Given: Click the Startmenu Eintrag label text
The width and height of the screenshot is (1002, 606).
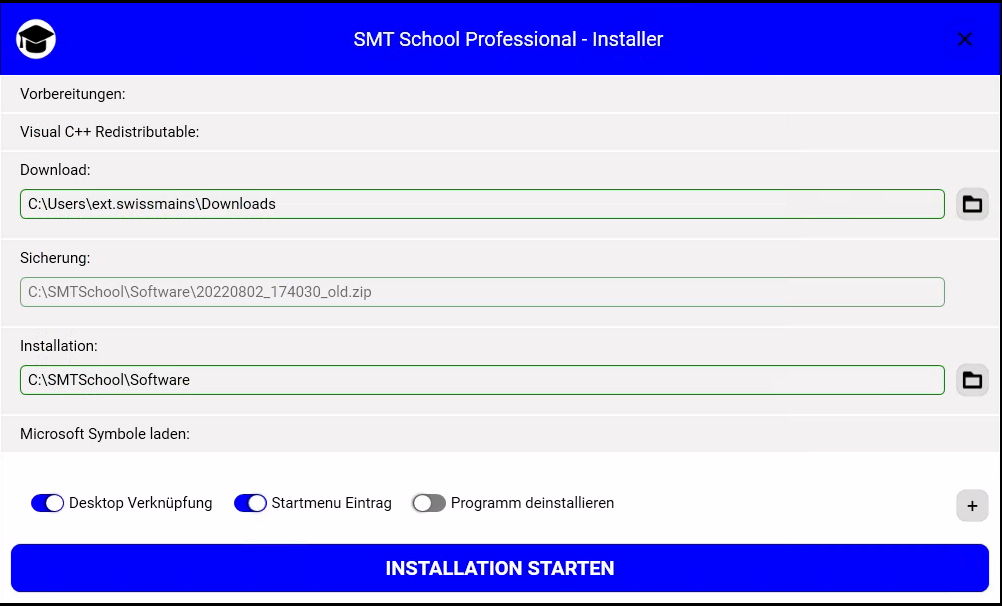Looking at the screenshot, I should point(331,503).
